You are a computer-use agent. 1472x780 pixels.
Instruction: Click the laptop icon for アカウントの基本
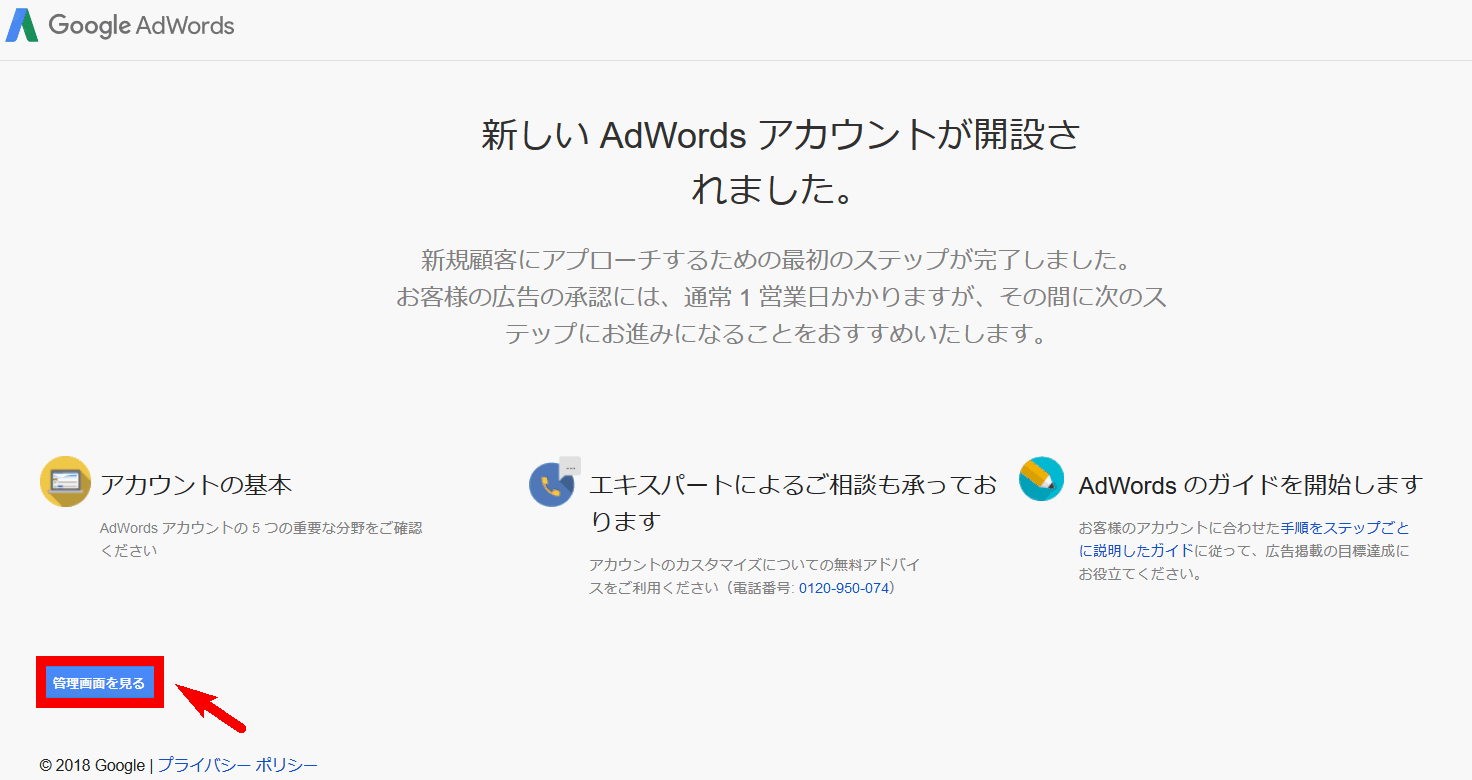[65, 481]
